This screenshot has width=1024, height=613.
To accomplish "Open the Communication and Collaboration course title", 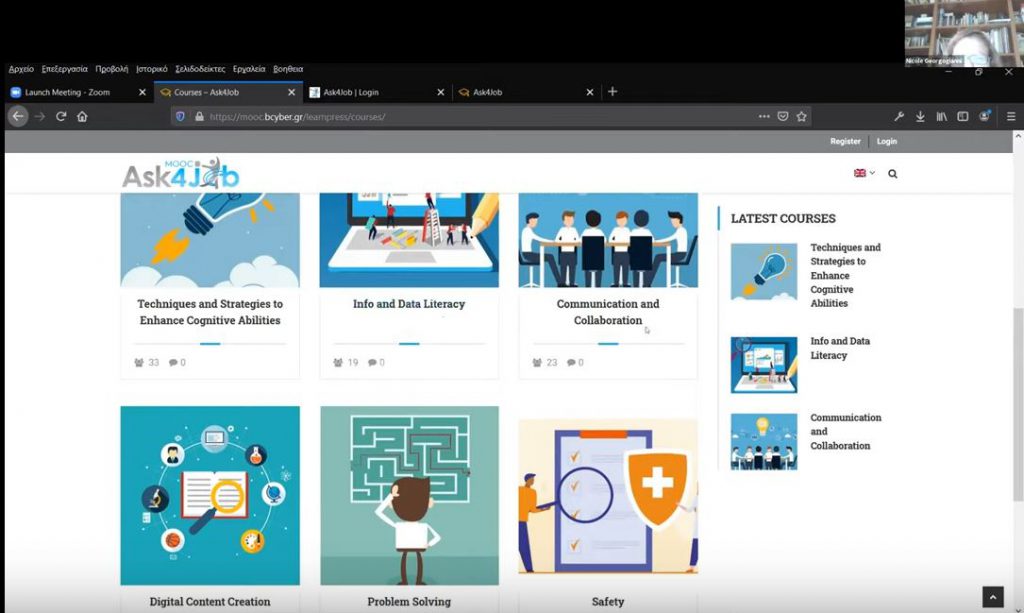I will (608, 312).
